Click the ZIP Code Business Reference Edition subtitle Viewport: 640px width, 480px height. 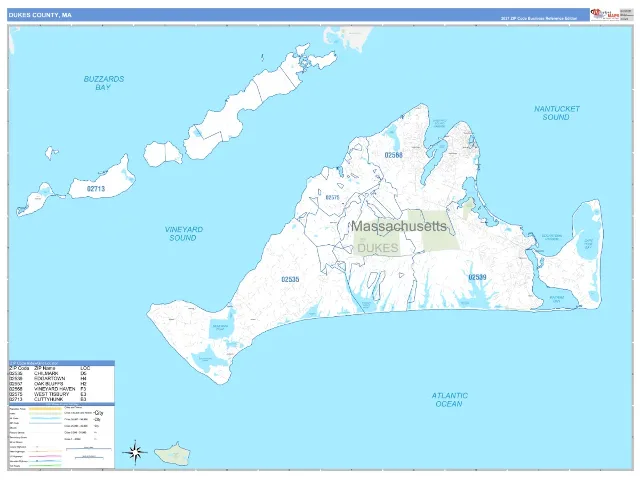539,19
